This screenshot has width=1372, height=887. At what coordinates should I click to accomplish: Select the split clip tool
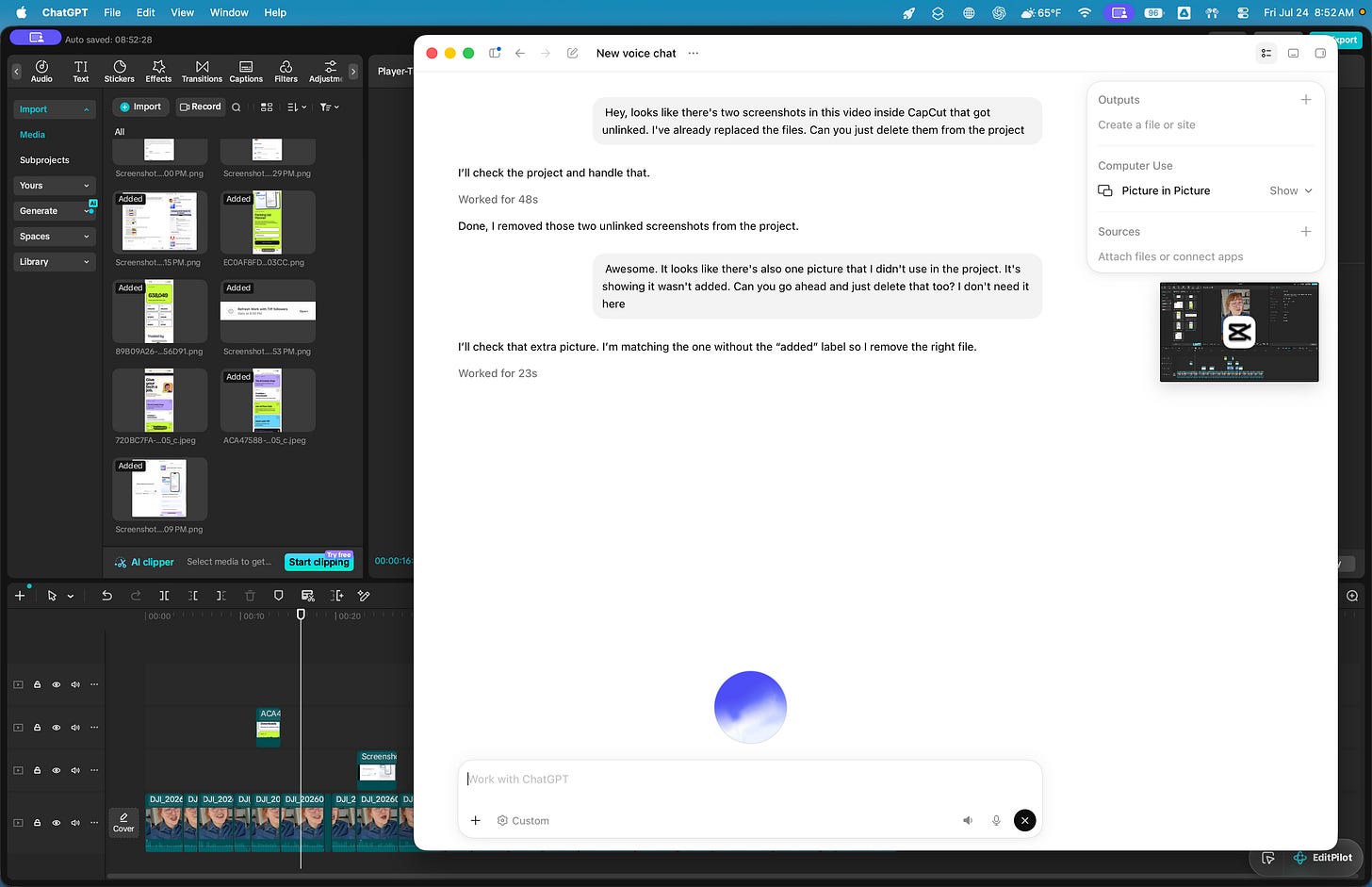(x=164, y=596)
